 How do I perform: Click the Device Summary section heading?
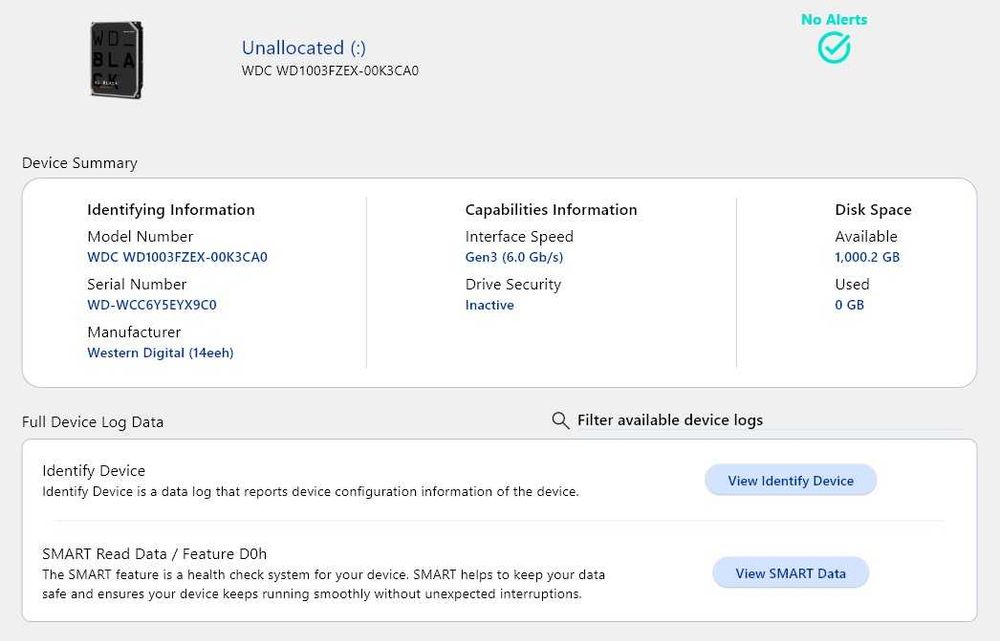tap(80, 163)
